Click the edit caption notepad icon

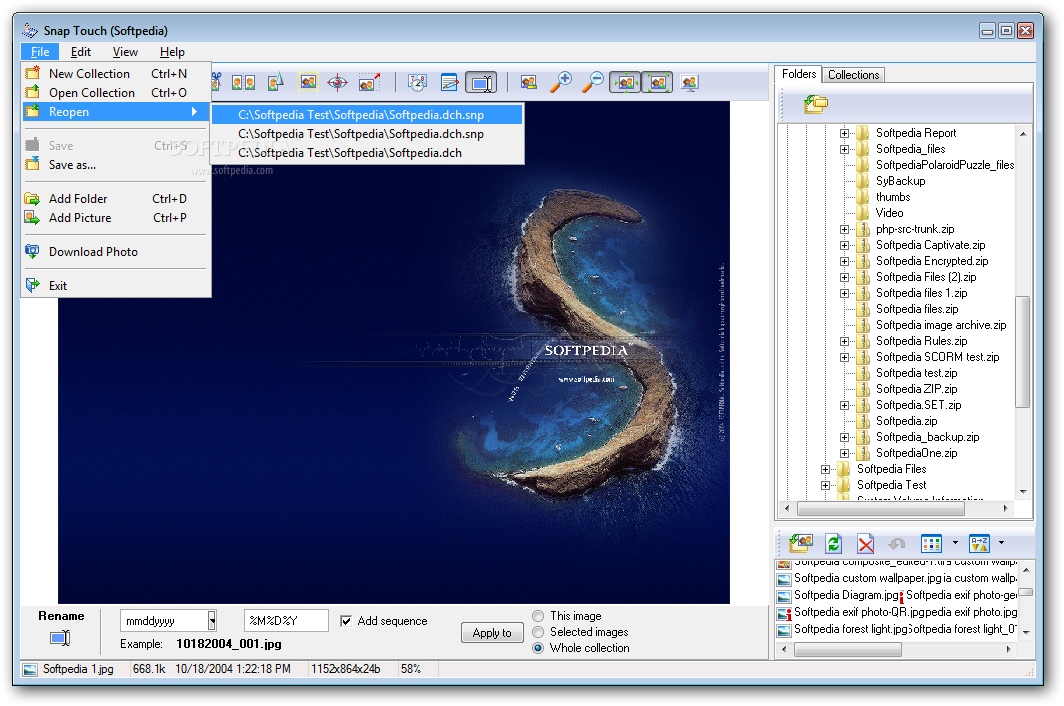tap(449, 83)
